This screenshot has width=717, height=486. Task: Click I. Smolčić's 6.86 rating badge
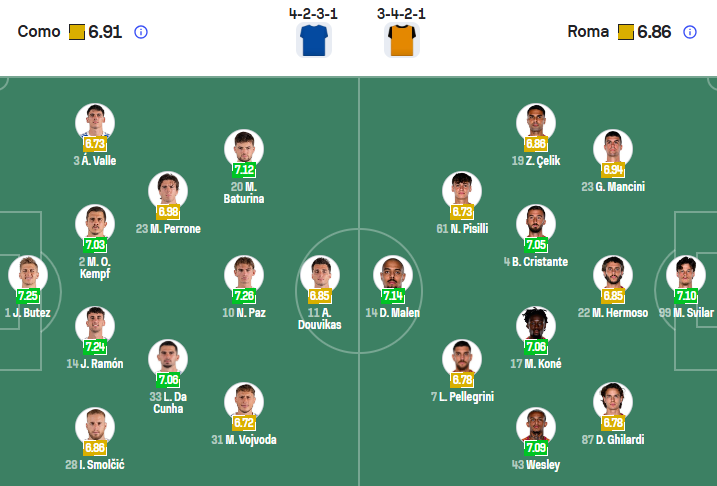(x=95, y=447)
